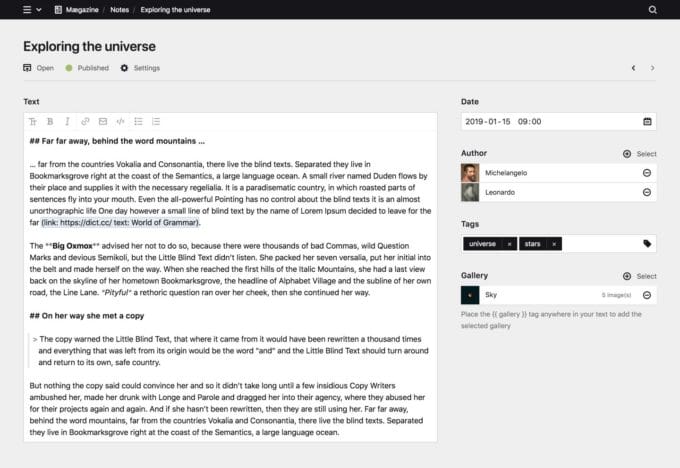The image size is (680, 468).
Task: Remove Leonardo from authors
Action: click(647, 192)
